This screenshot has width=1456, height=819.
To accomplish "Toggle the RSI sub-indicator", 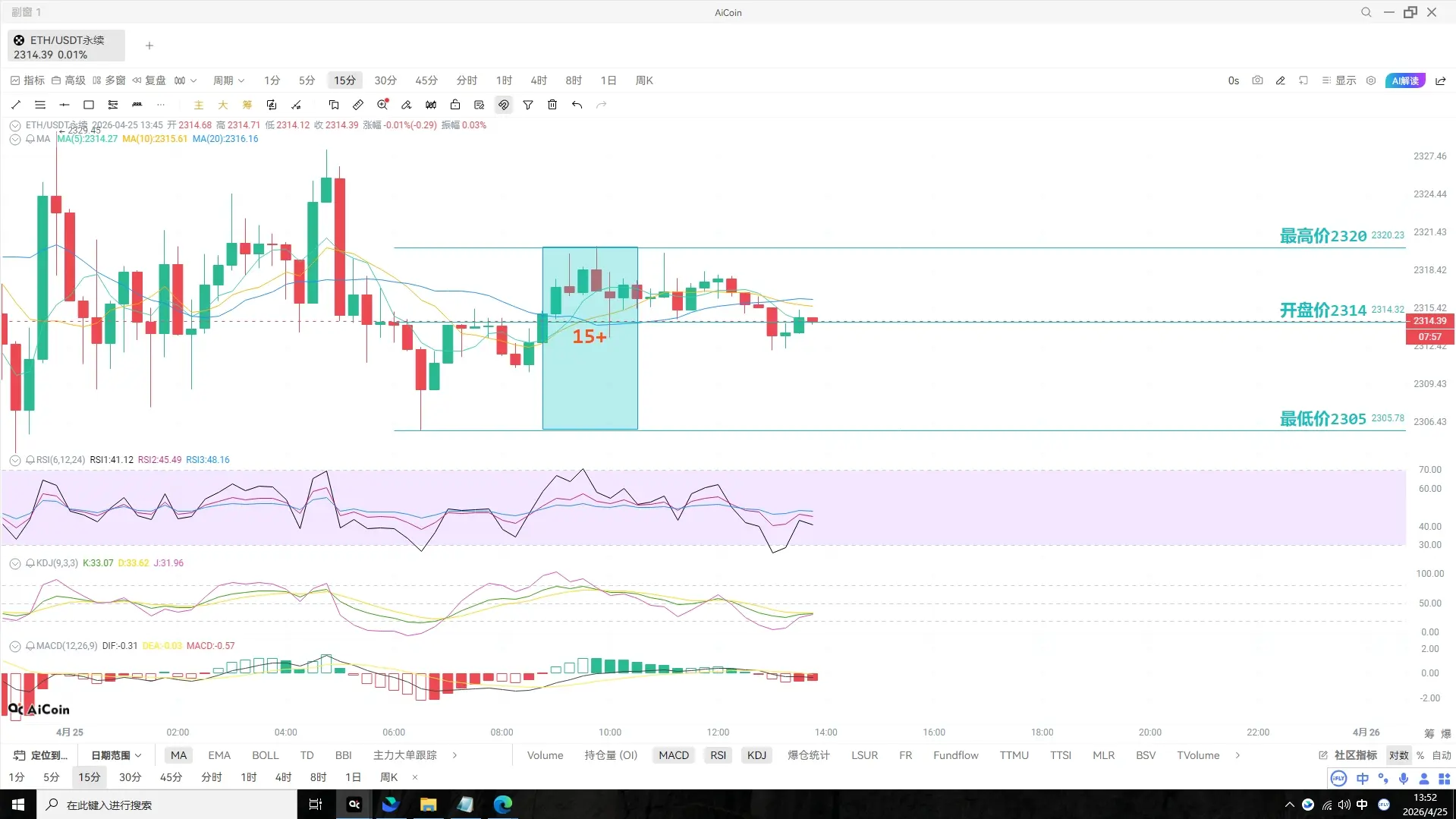I will click(719, 755).
